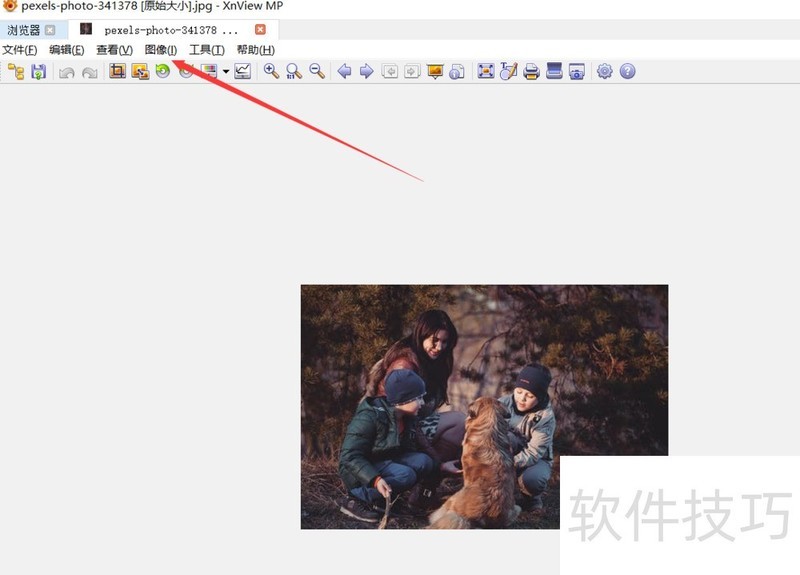Close the pexels-photo-341378 tab
This screenshot has height=575, width=800.
point(260,30)
